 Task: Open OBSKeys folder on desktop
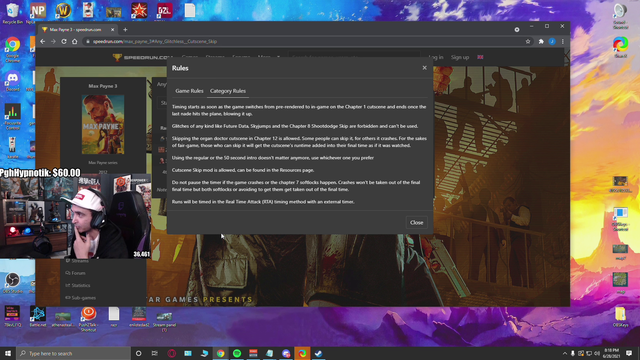620,317
